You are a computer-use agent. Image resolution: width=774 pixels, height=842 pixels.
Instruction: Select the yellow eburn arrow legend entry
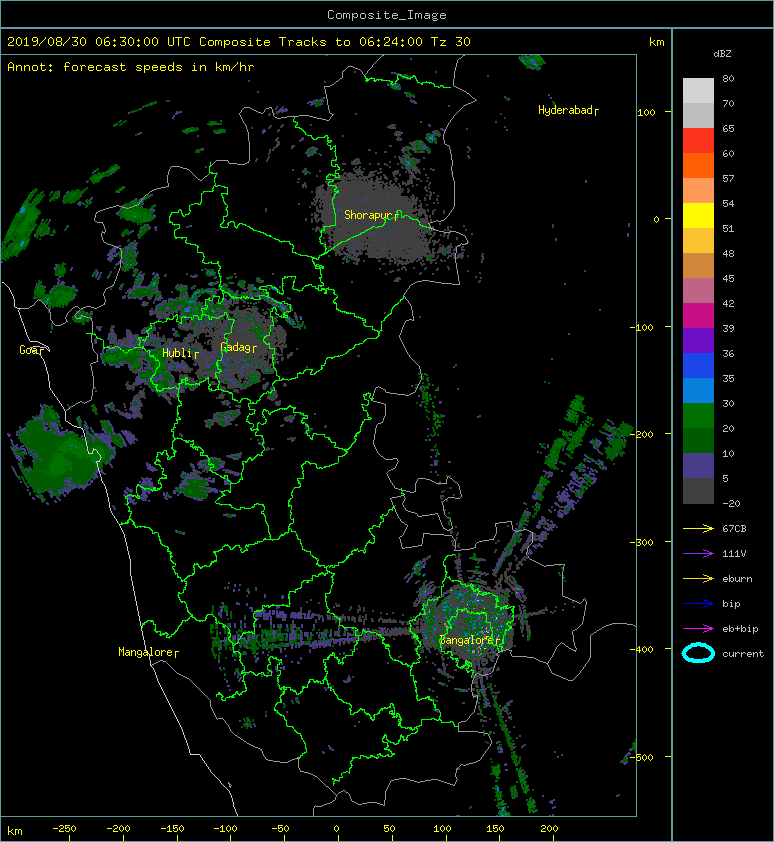click(x=698, y=578)
